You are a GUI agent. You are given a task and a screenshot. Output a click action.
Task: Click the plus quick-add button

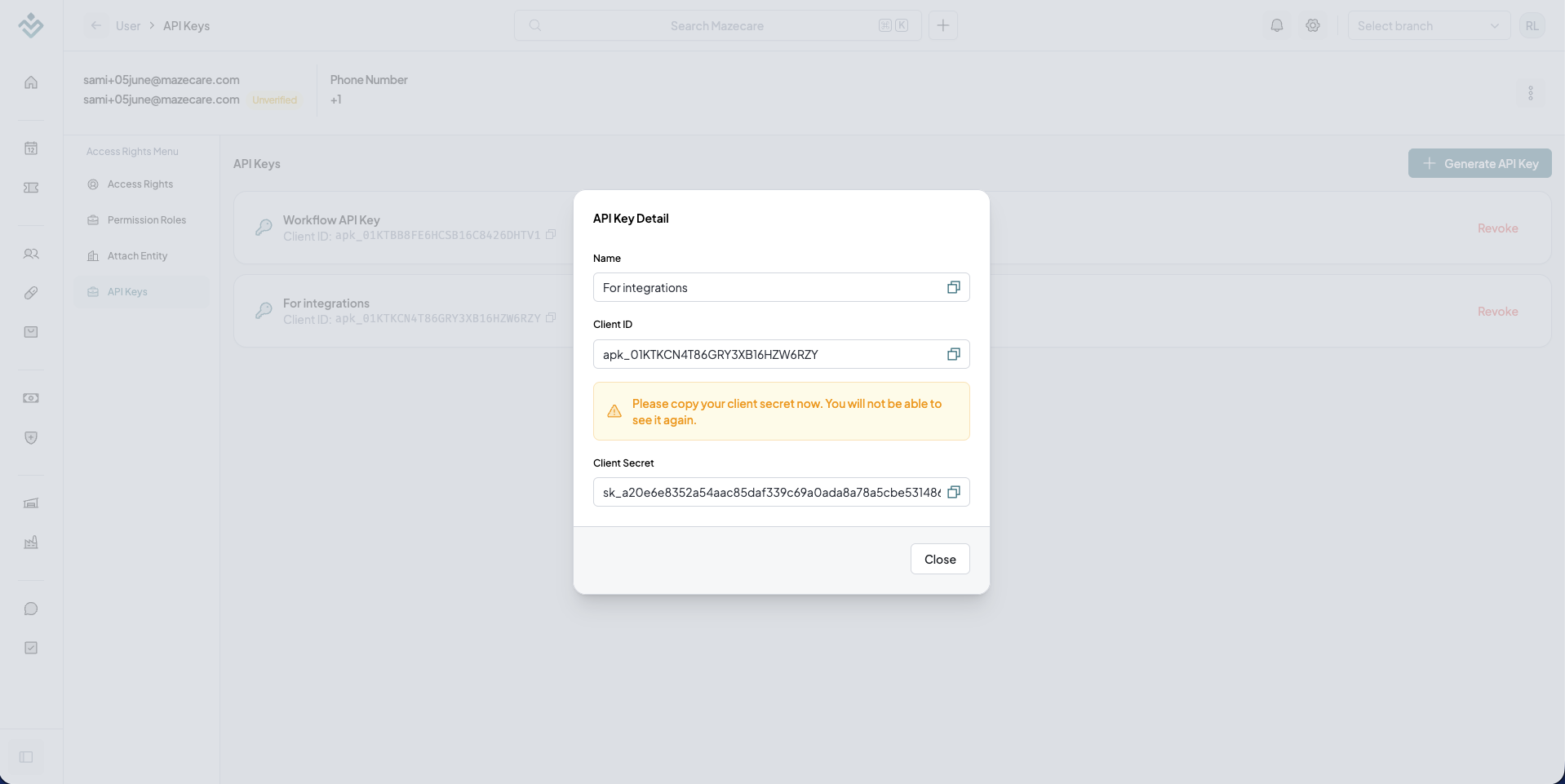click(x=943, y=25)
